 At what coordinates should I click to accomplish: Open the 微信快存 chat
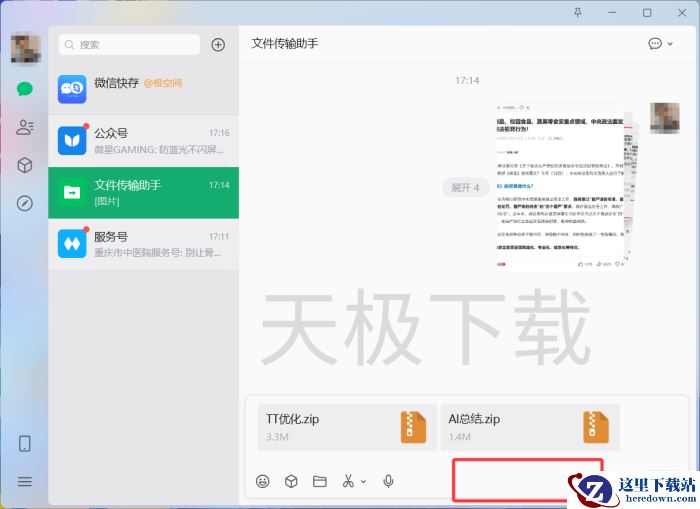coord(143,89)
